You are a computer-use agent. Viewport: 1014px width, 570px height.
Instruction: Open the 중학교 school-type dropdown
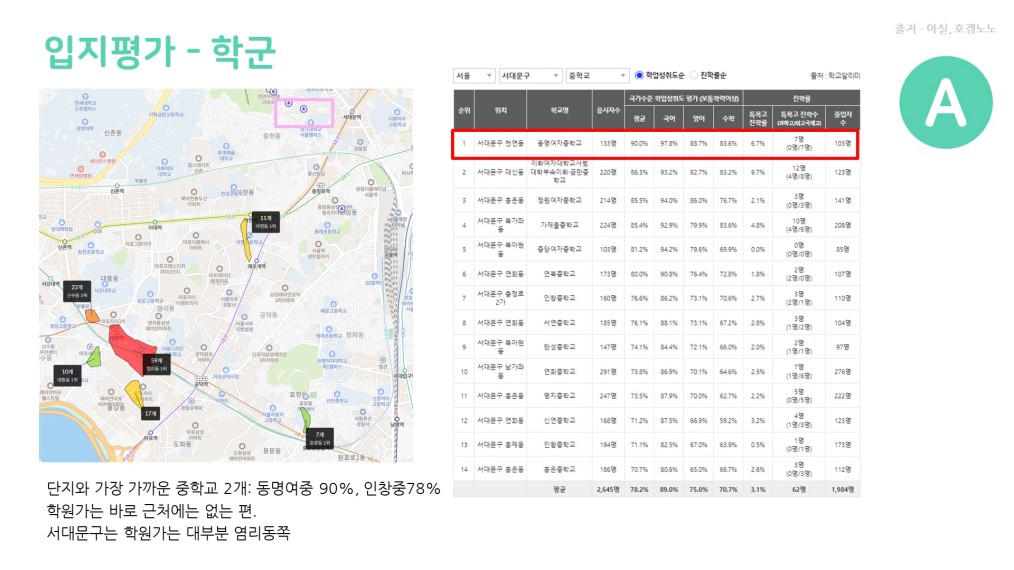point(597,76)
